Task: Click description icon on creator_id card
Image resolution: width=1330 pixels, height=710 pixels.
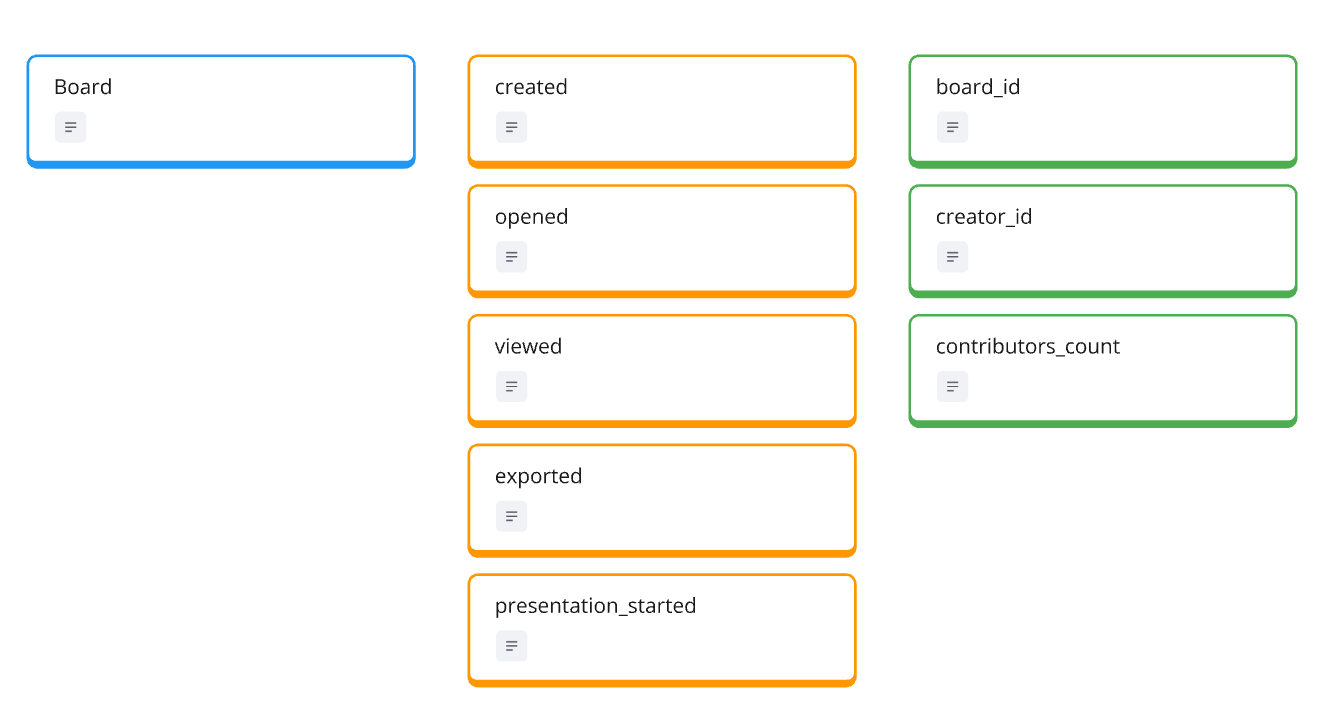Action: point(952,257)
